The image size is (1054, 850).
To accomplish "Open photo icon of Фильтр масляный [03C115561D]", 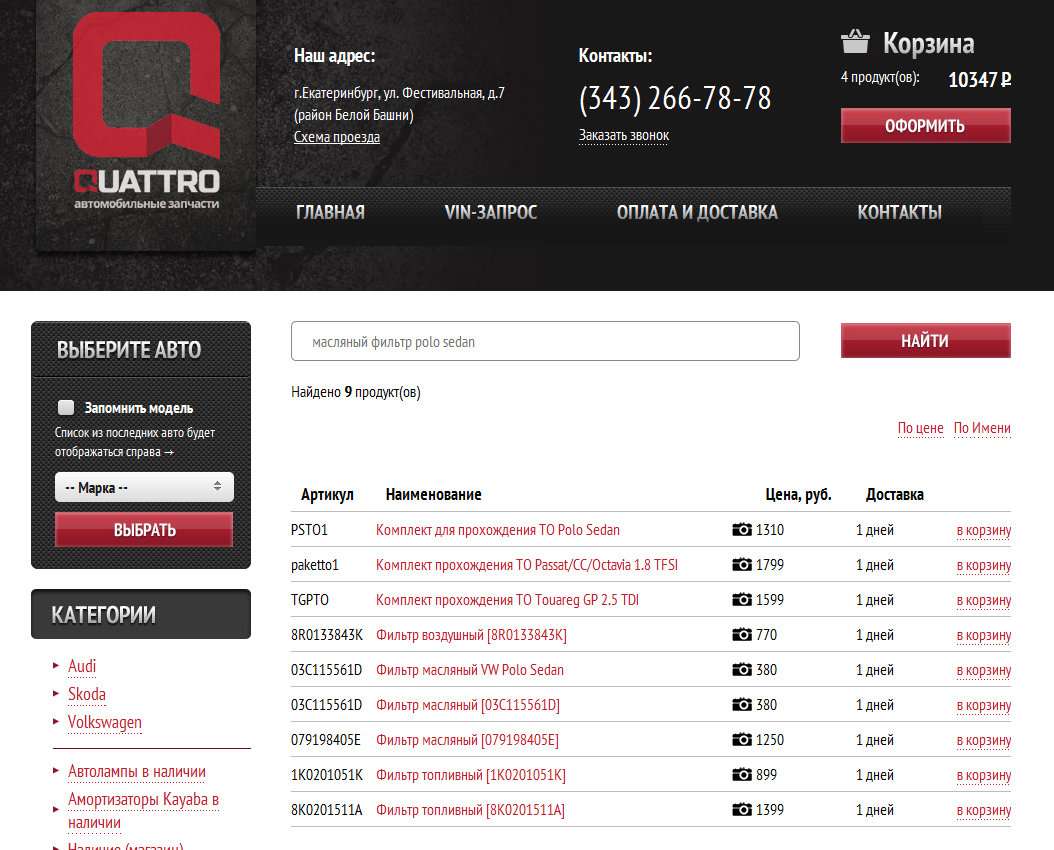I will tap(742, 704).
